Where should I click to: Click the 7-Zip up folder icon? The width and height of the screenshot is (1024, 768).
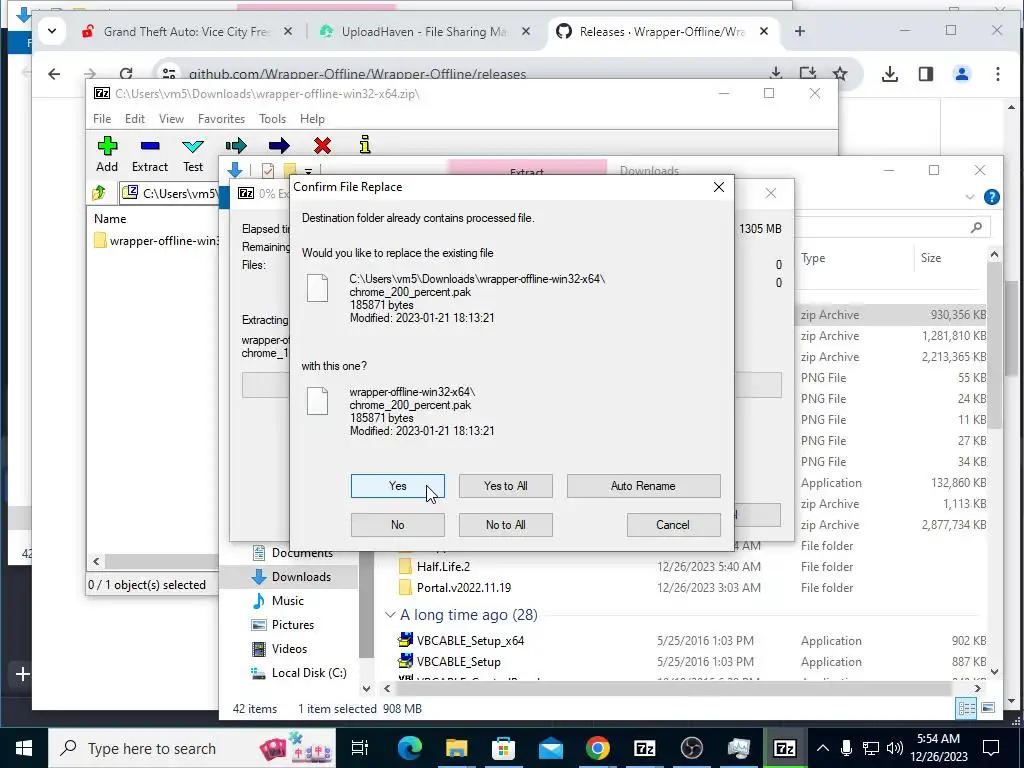point(99,193)
